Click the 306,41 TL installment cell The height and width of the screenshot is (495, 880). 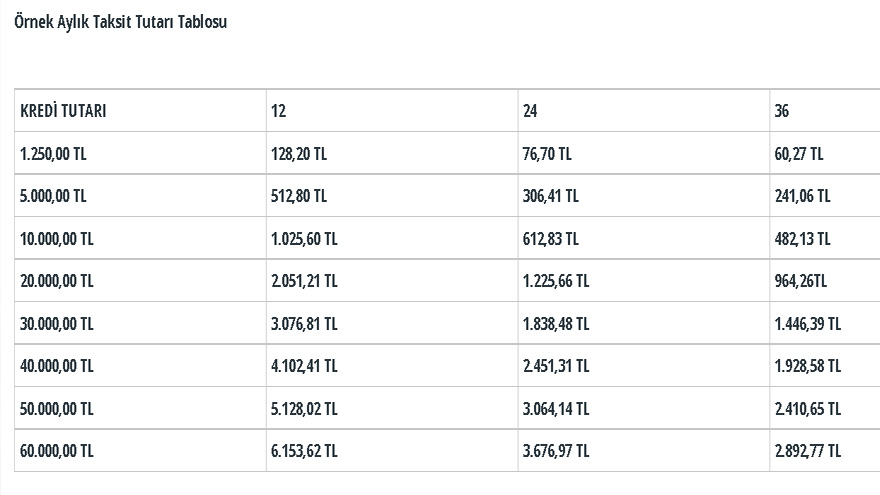pyautogui.click(x=644, y=196)
